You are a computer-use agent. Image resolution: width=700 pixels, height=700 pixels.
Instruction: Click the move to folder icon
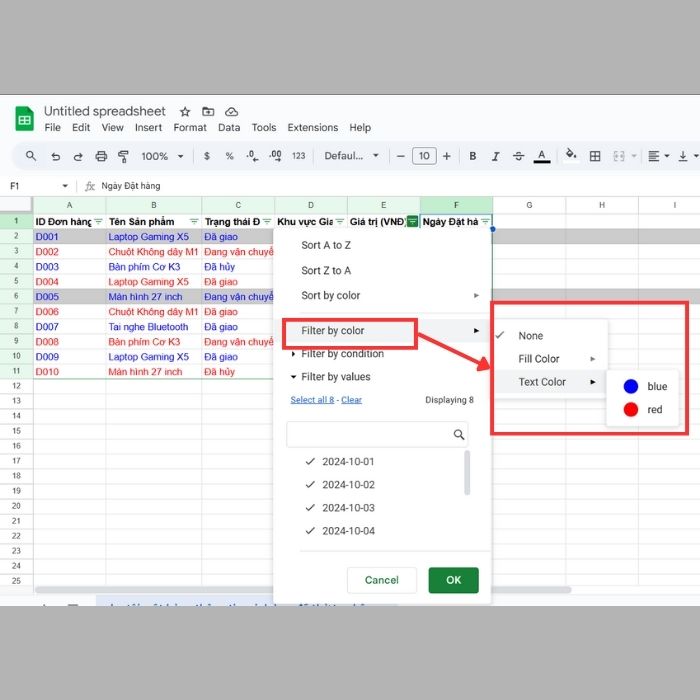click(x=208, y=112)
